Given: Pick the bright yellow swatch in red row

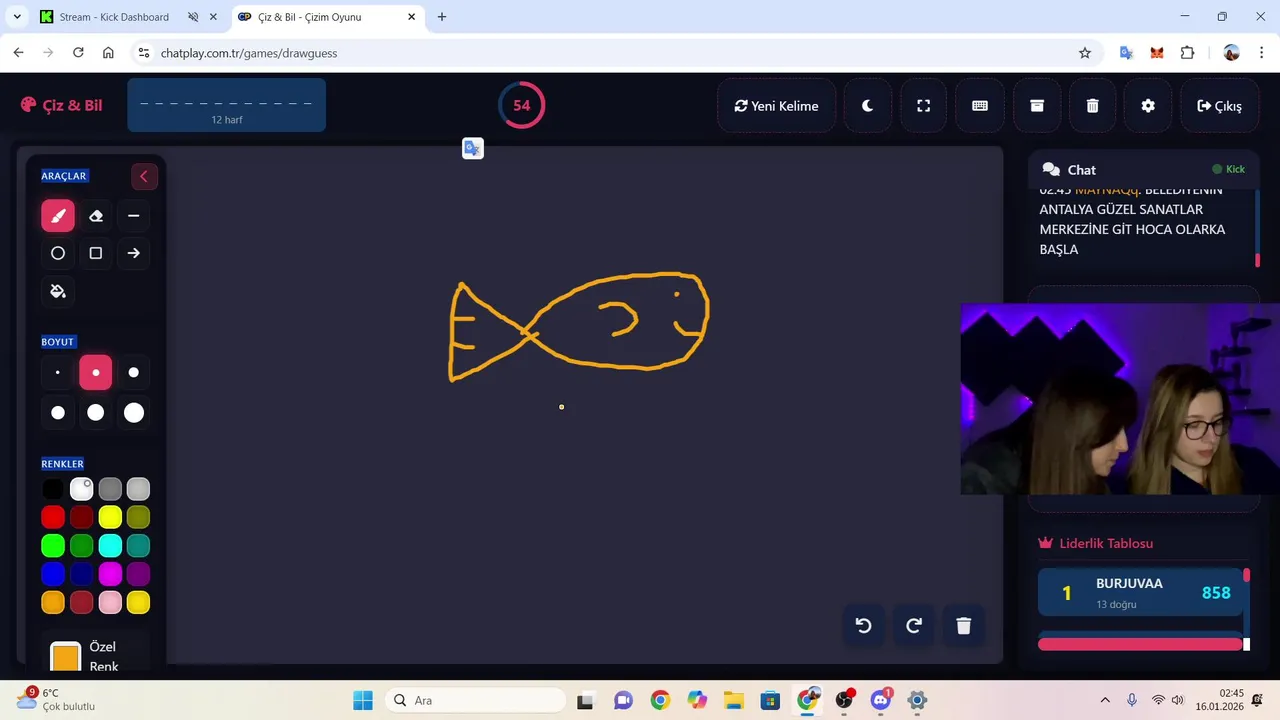Looking at the screenshot, I should click(x=110, y=517).
